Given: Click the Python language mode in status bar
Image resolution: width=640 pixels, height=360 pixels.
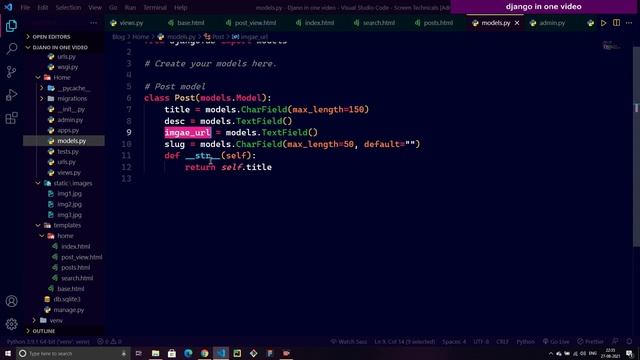Looking at the screenshot, I should (525, 342).
